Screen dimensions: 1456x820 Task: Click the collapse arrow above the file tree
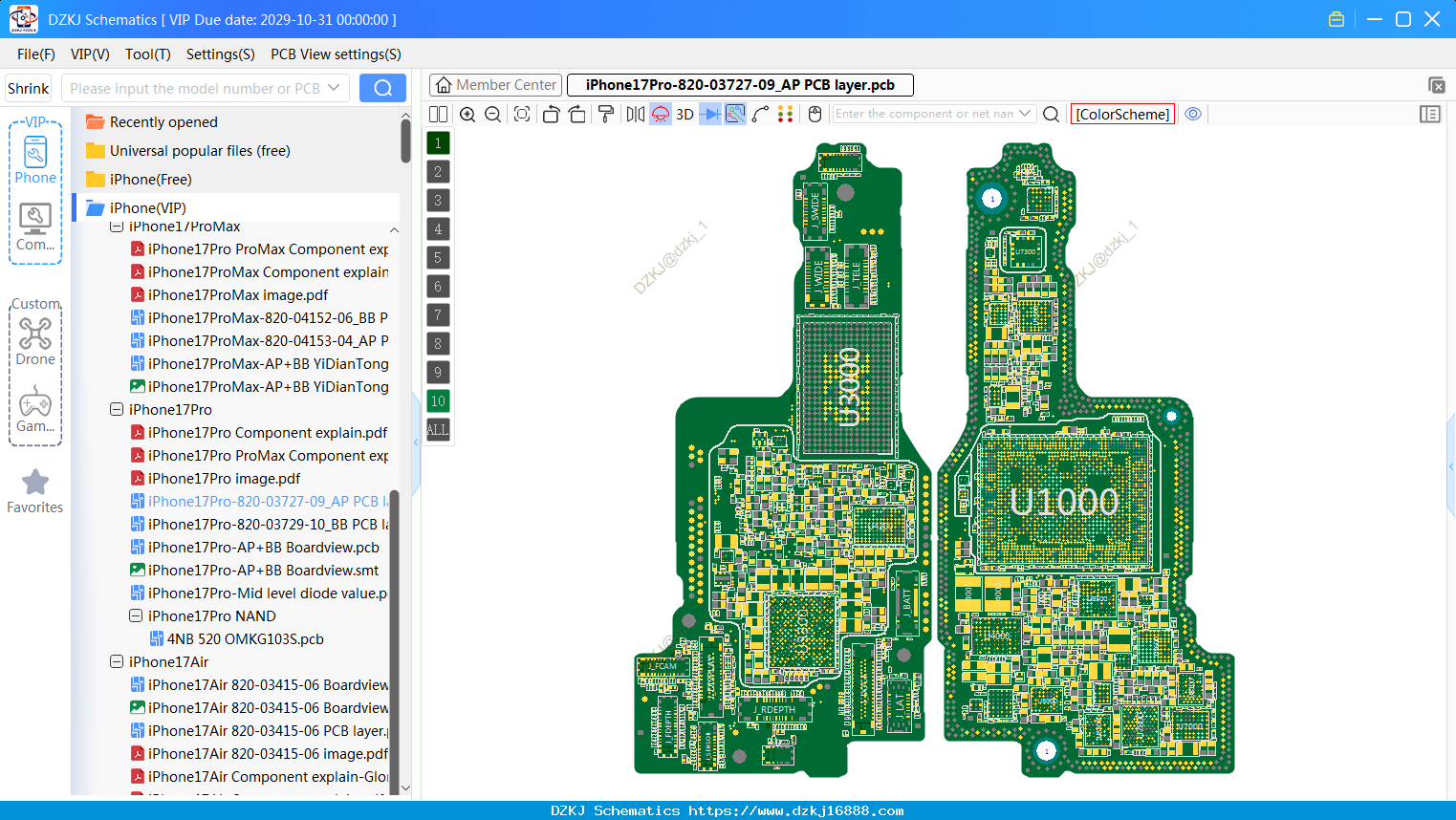tap(394, 230)
